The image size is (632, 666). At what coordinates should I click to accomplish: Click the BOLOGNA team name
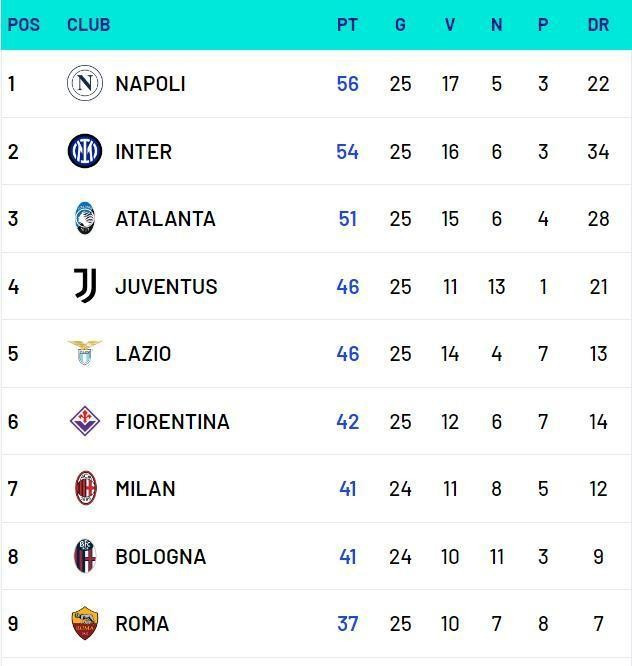pyautogui.click(x=161, y=557)
